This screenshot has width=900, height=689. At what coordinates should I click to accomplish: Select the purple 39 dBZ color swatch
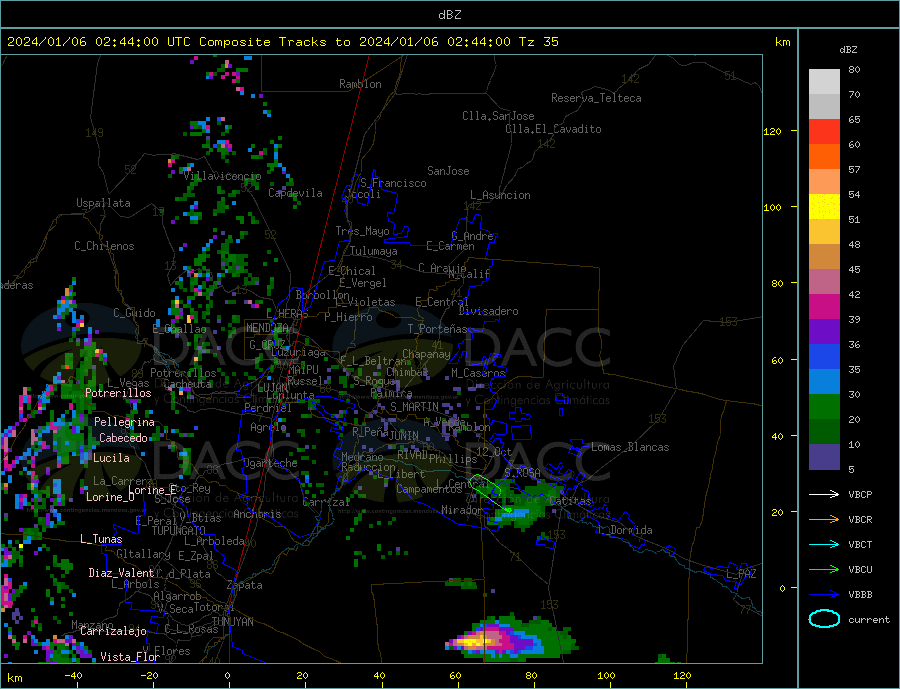coord(824,332)
